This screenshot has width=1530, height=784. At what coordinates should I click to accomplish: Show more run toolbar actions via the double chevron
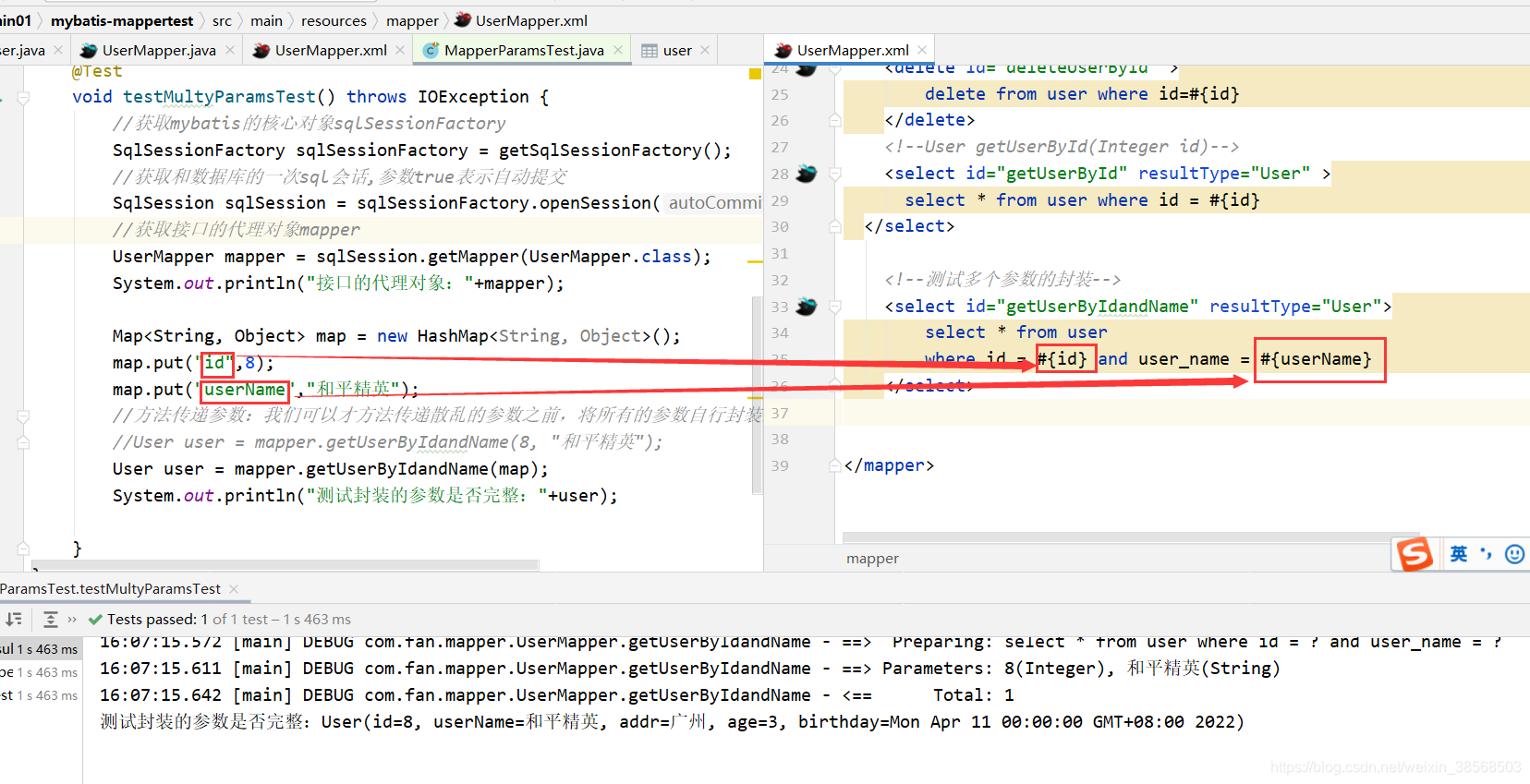pos(72,619)
